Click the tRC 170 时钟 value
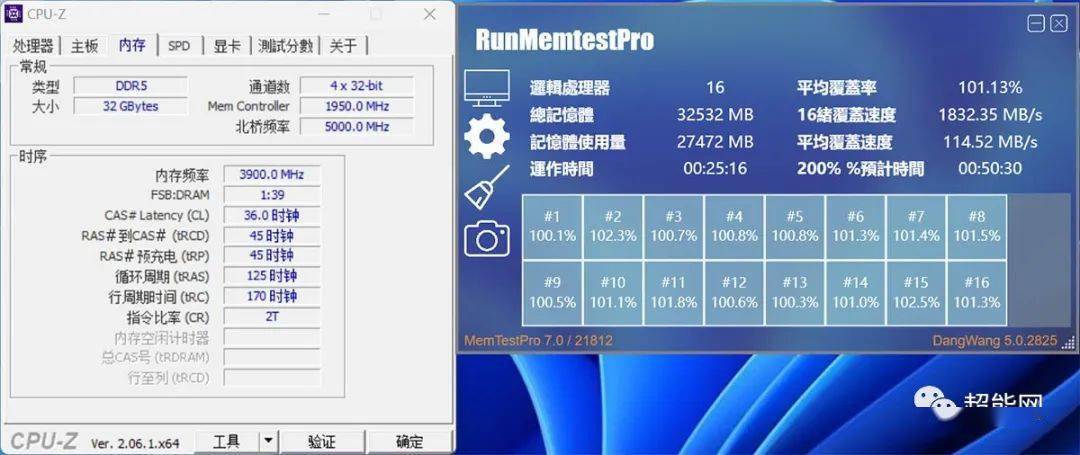 [x=271, y=297]
